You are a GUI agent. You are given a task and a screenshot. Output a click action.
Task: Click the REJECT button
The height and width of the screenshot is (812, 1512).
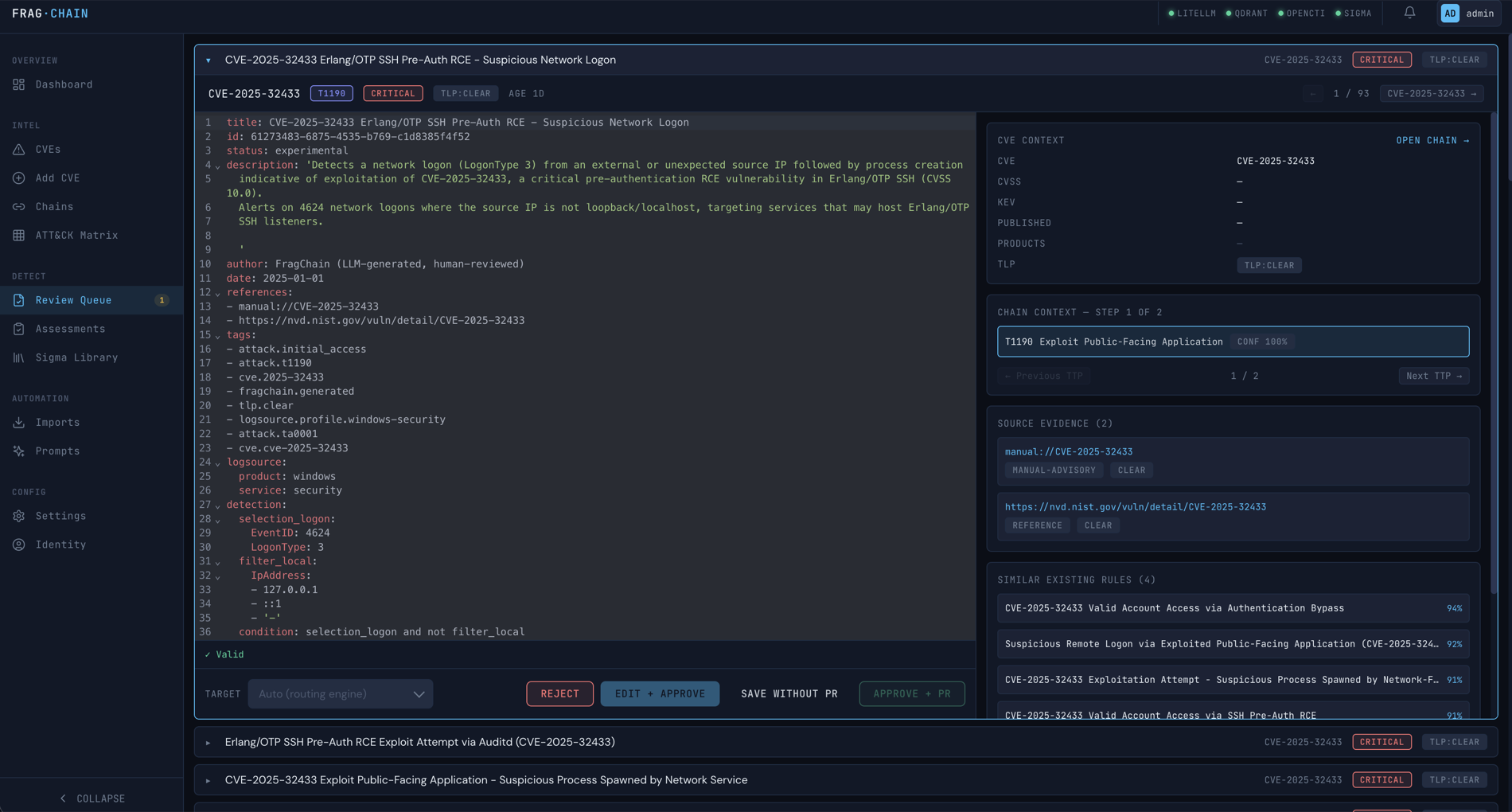click(x=559, y=694)
